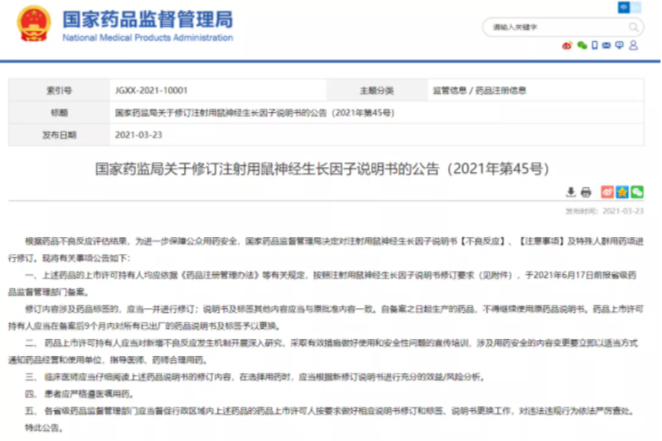
Task: Print the announcement via printer icon
Action: [x=586, y=192]
